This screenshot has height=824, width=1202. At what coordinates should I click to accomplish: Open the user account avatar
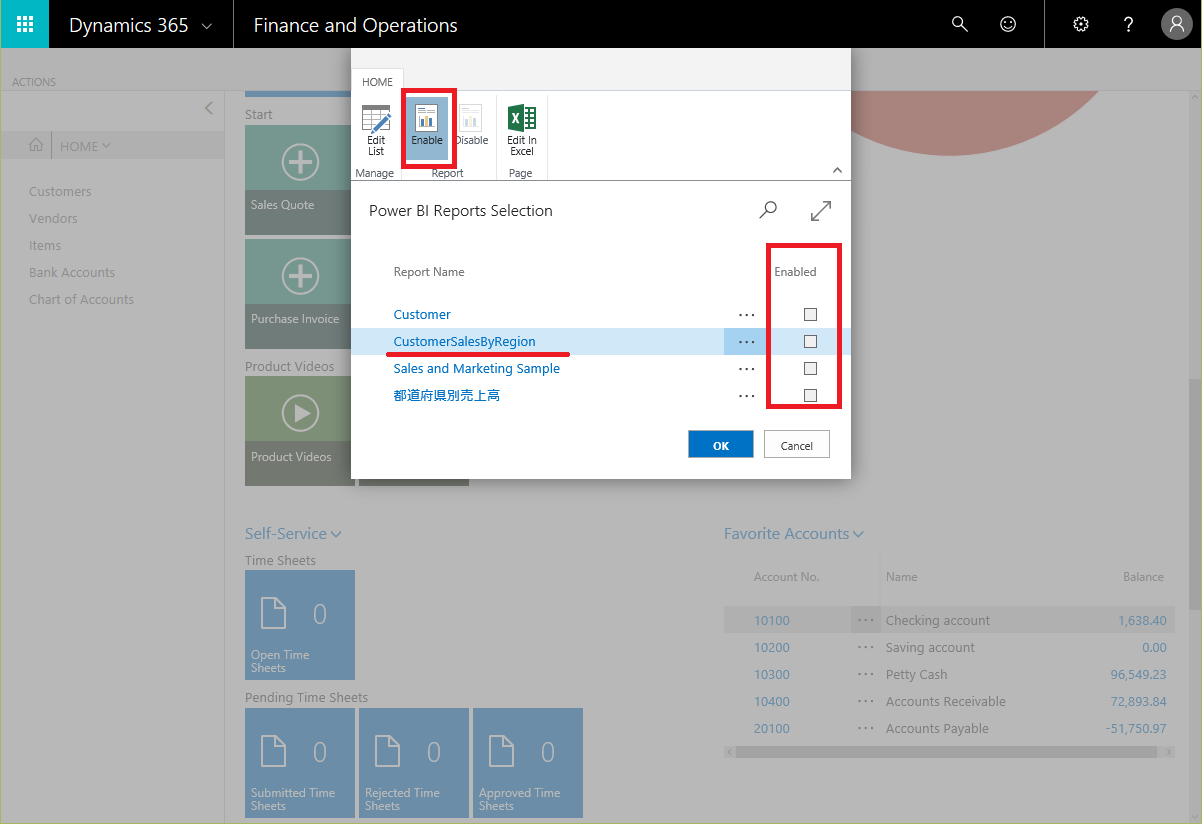click(x=1177, y=24)
